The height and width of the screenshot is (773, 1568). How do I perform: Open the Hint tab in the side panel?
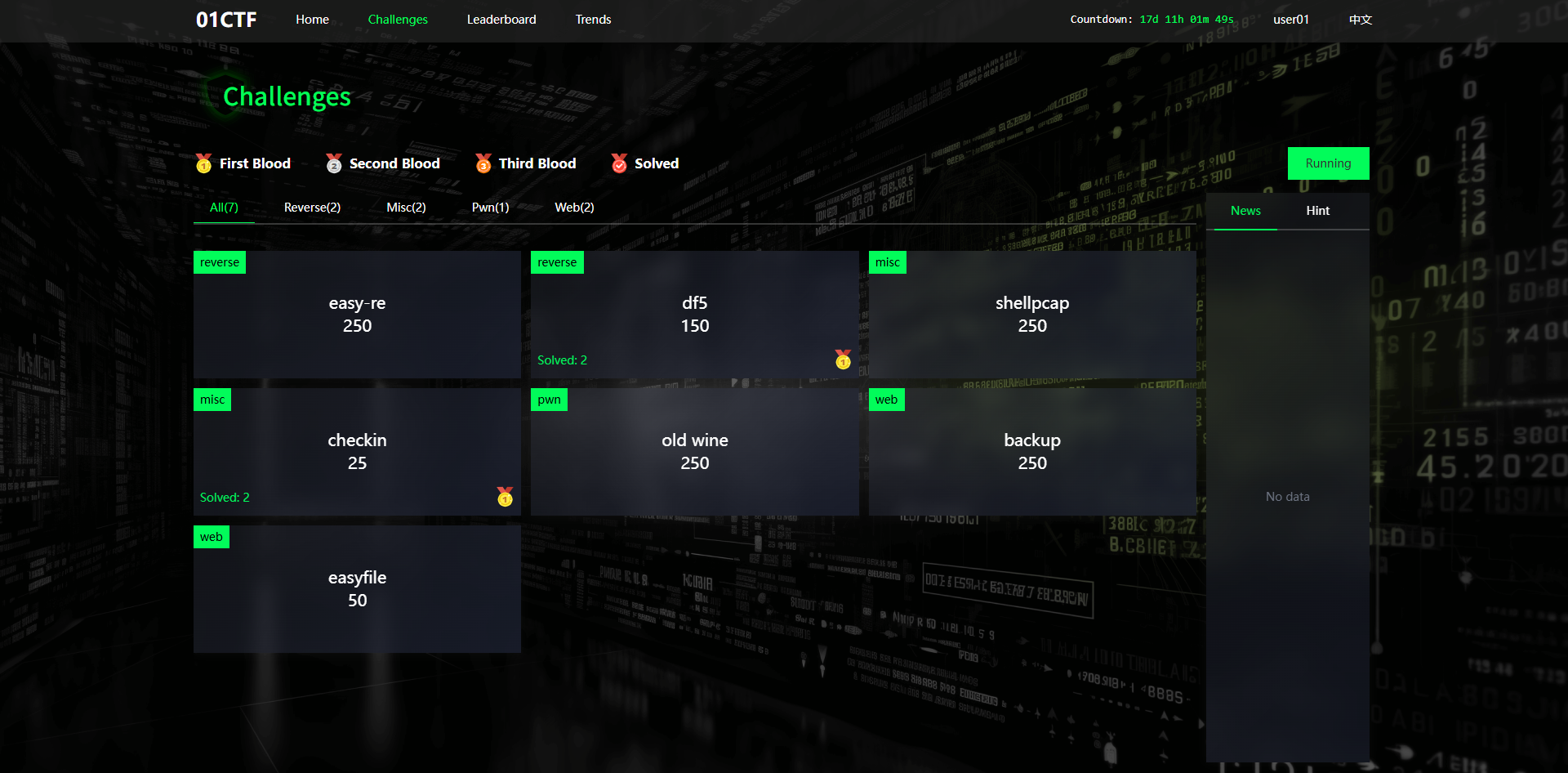pos(1316,210)
